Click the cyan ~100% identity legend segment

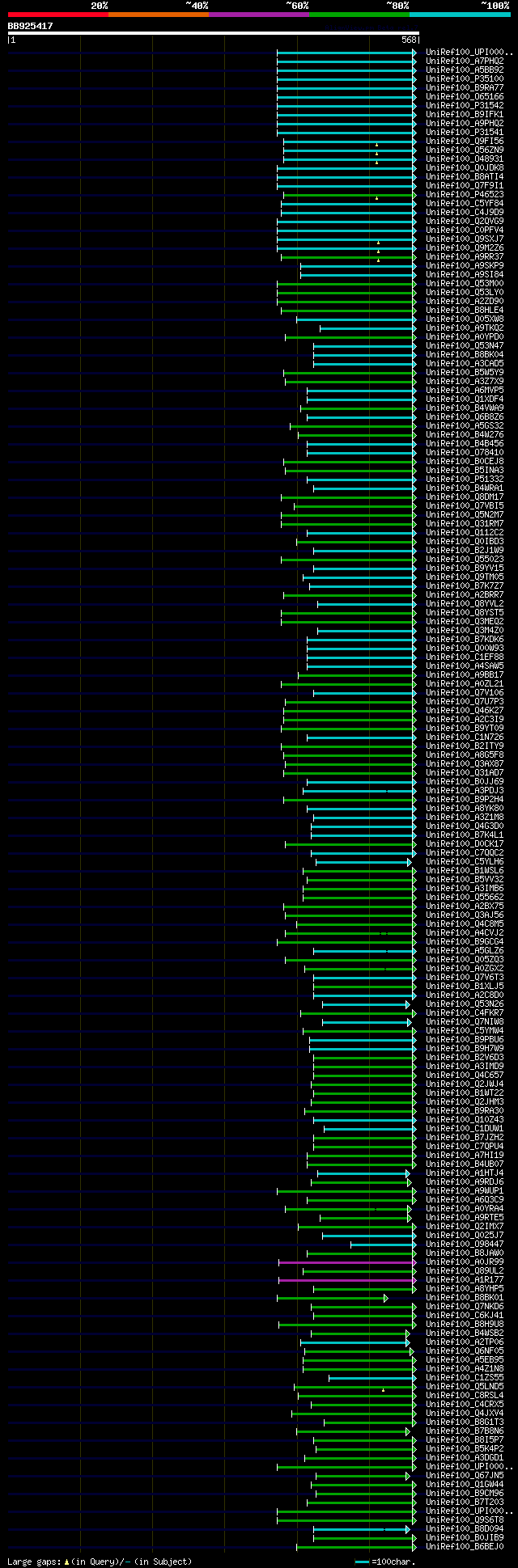pos(460,15)
